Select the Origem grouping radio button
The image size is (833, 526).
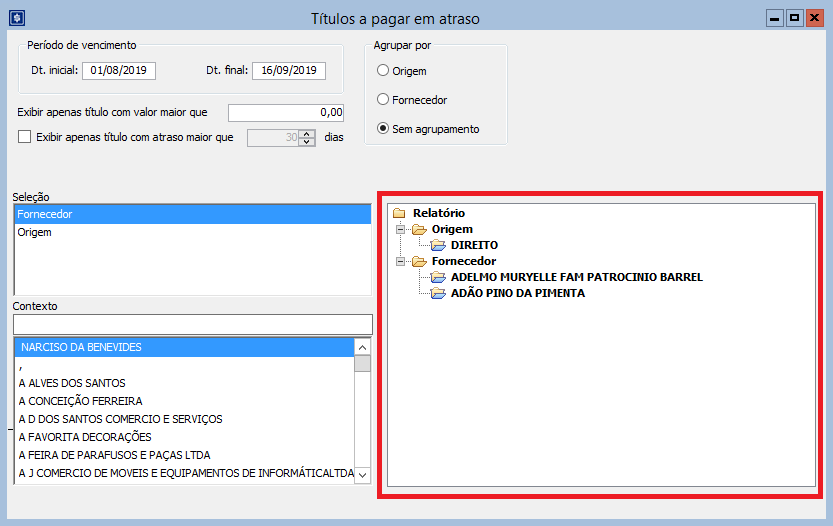pos(383,71)
